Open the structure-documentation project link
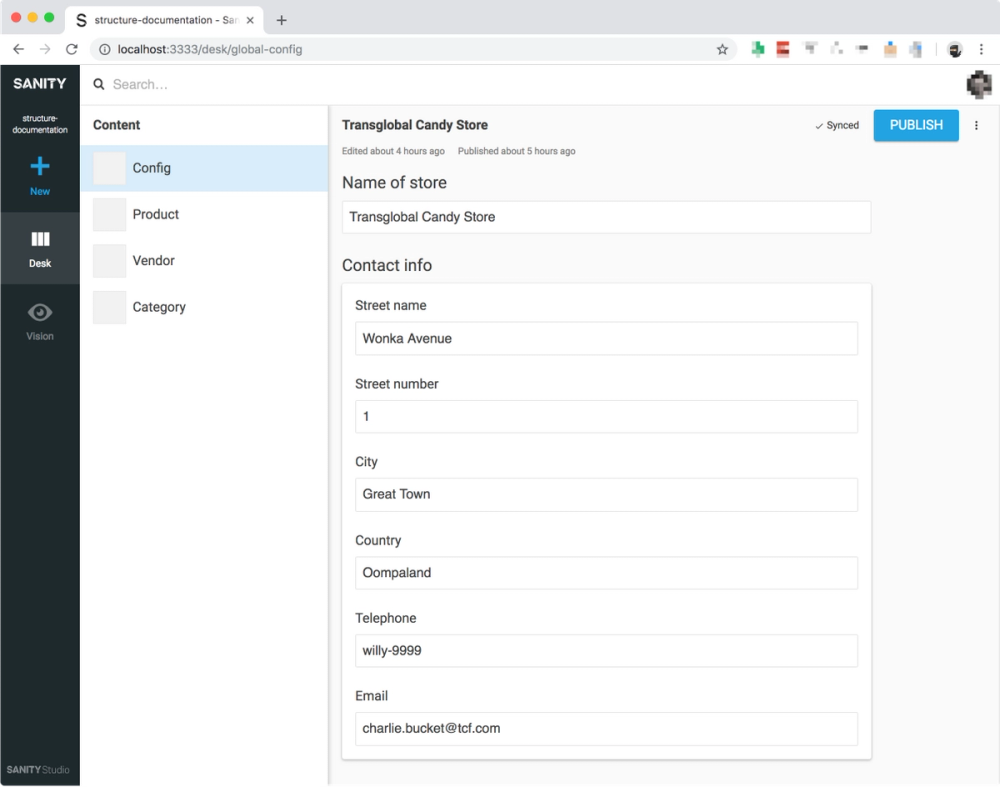 click(40, 124)
